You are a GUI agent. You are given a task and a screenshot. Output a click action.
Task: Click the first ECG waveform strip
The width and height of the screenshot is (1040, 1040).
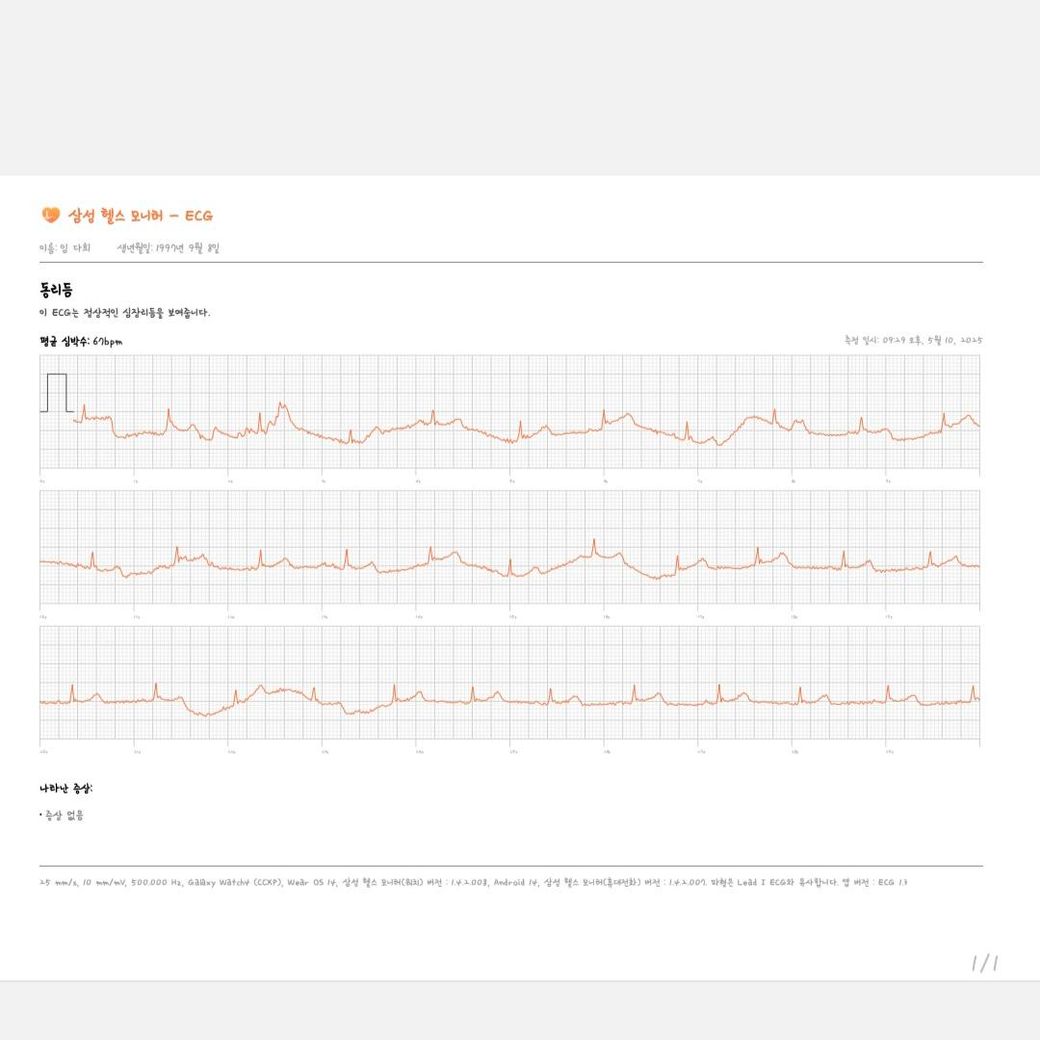510,412
